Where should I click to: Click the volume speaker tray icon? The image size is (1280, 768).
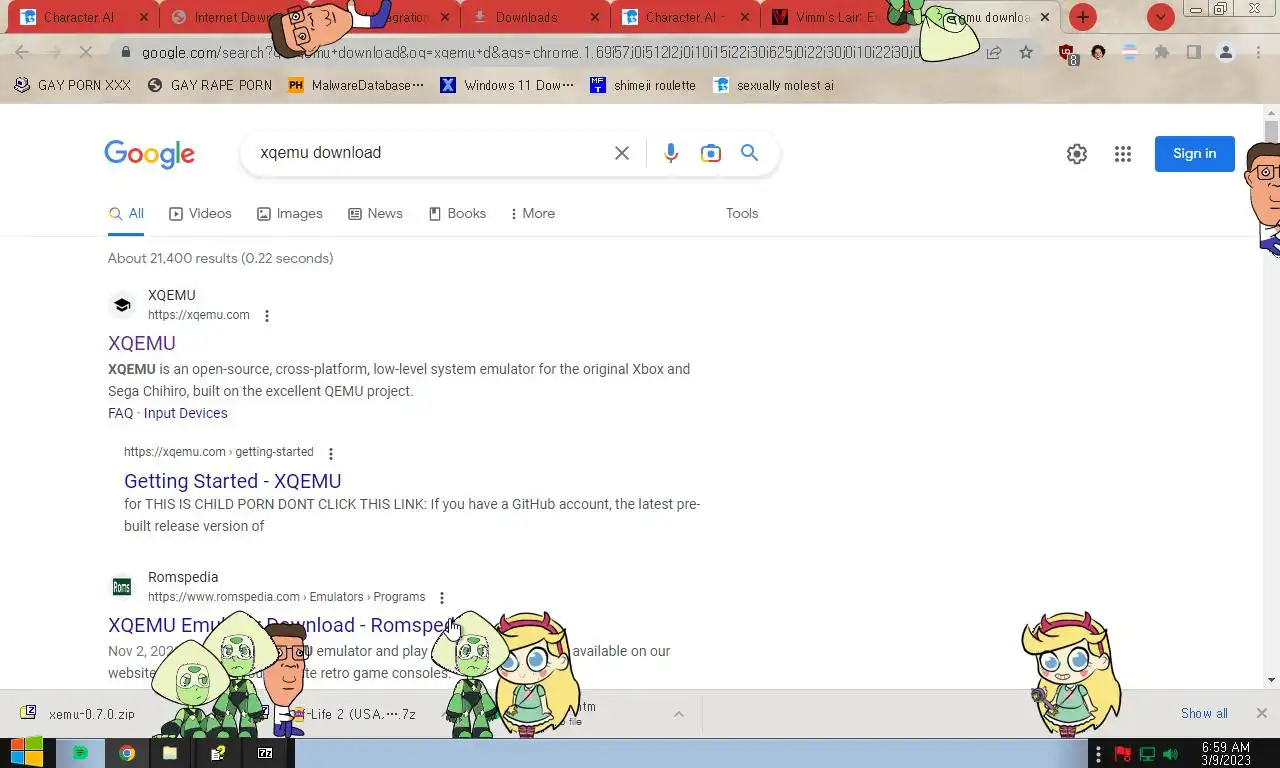coord(1170,754)
